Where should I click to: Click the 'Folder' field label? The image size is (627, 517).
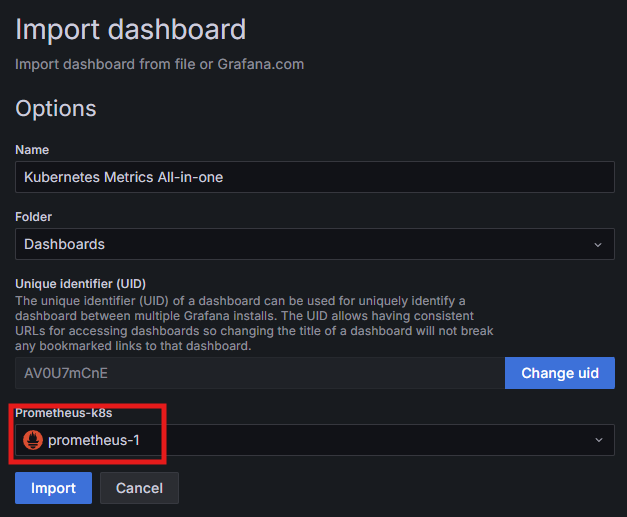[34, 217]
